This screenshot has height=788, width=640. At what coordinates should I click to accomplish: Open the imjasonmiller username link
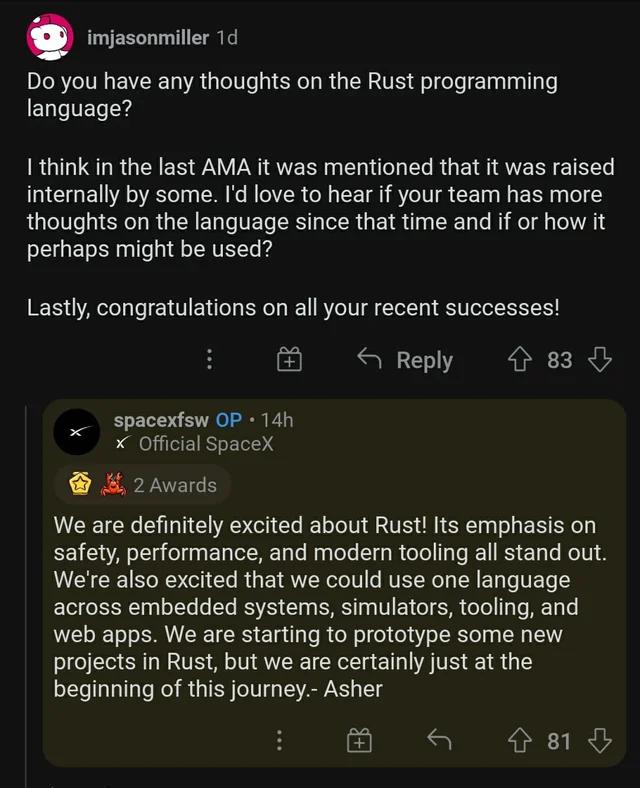tap(148, 38)
